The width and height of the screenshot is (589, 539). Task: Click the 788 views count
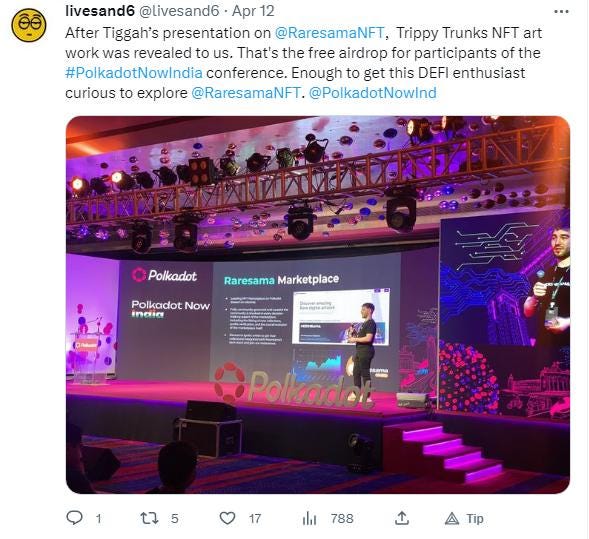pos(342,519)
